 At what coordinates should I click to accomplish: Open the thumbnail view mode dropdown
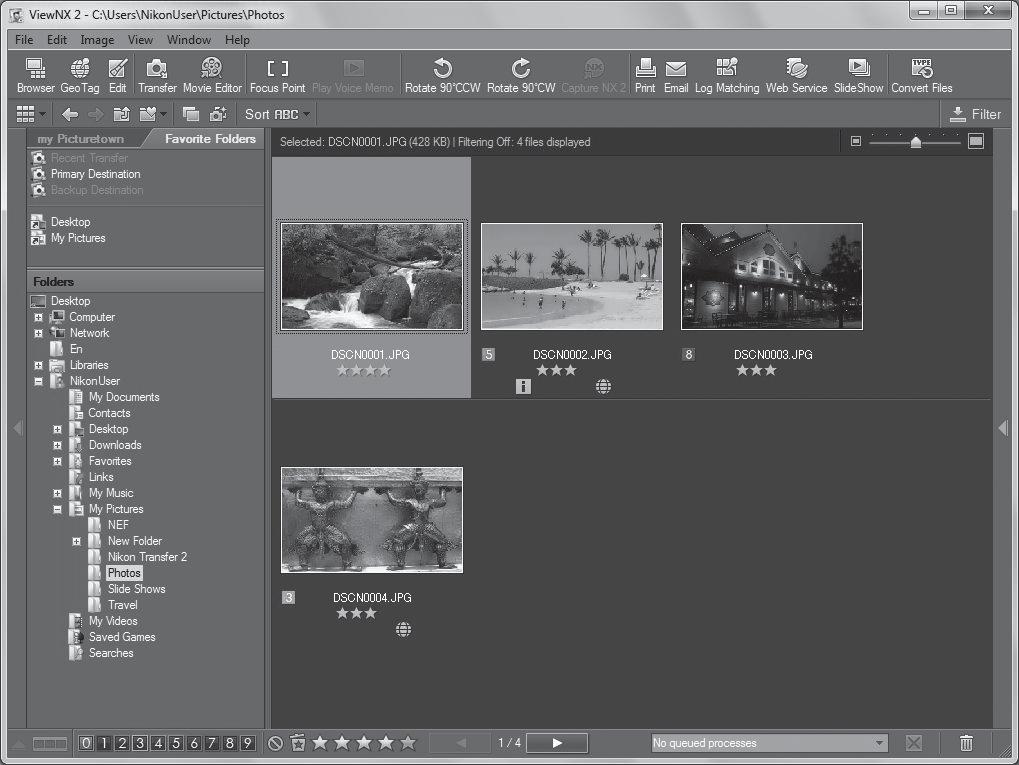(31, 114)
